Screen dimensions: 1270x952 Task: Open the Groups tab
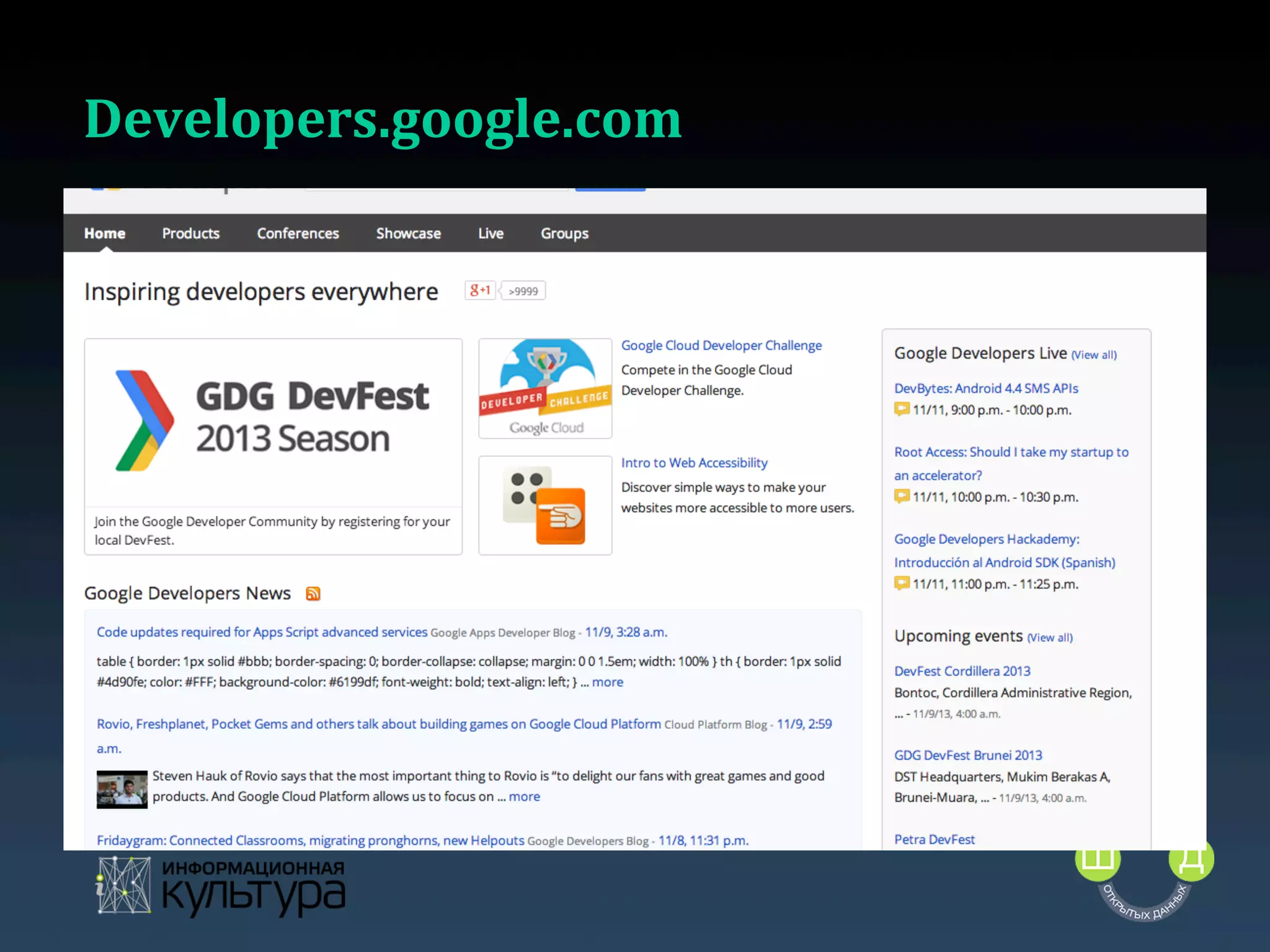click(565, 234)
